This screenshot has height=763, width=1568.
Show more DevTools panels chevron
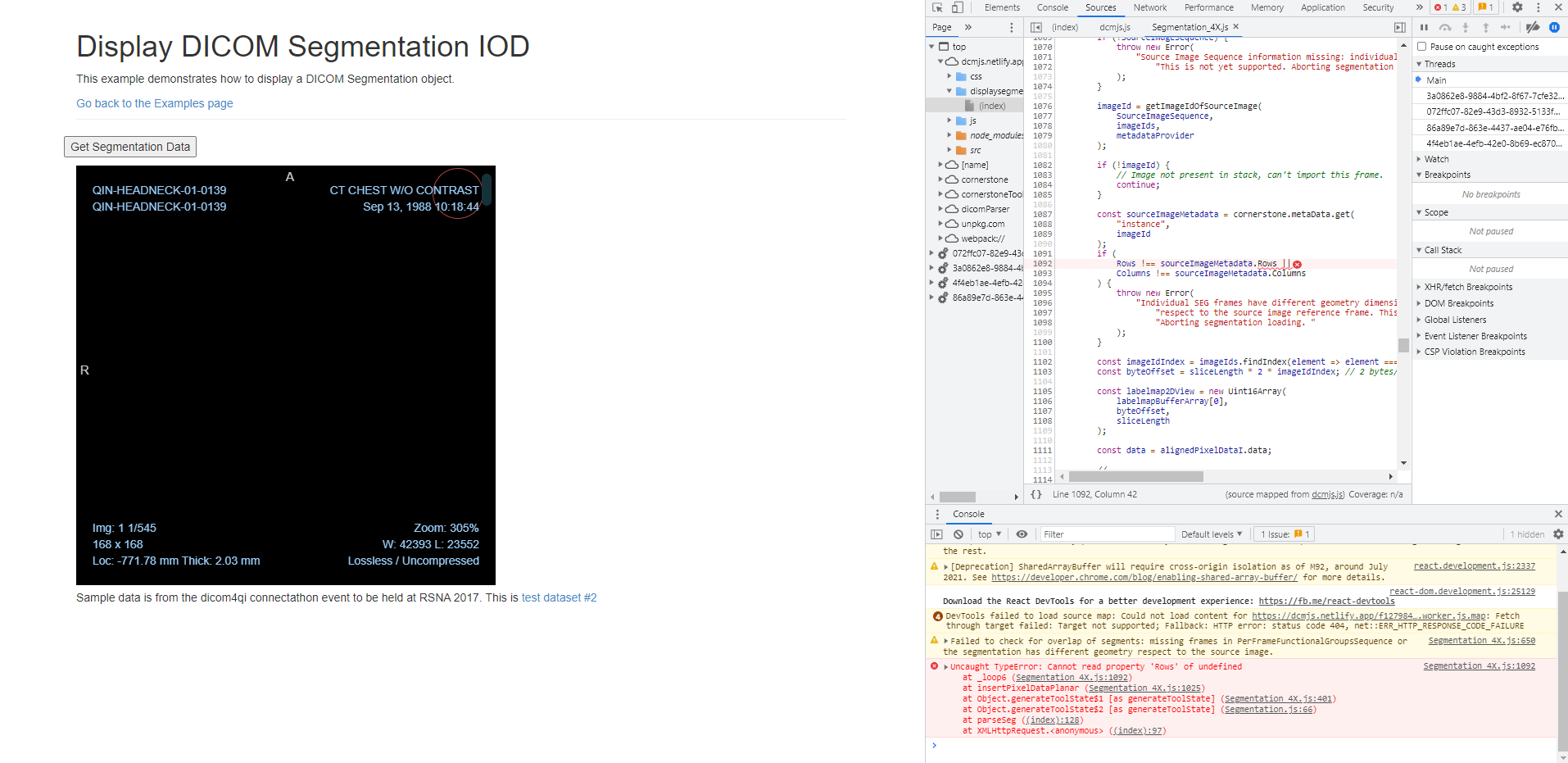point(1420,7)
